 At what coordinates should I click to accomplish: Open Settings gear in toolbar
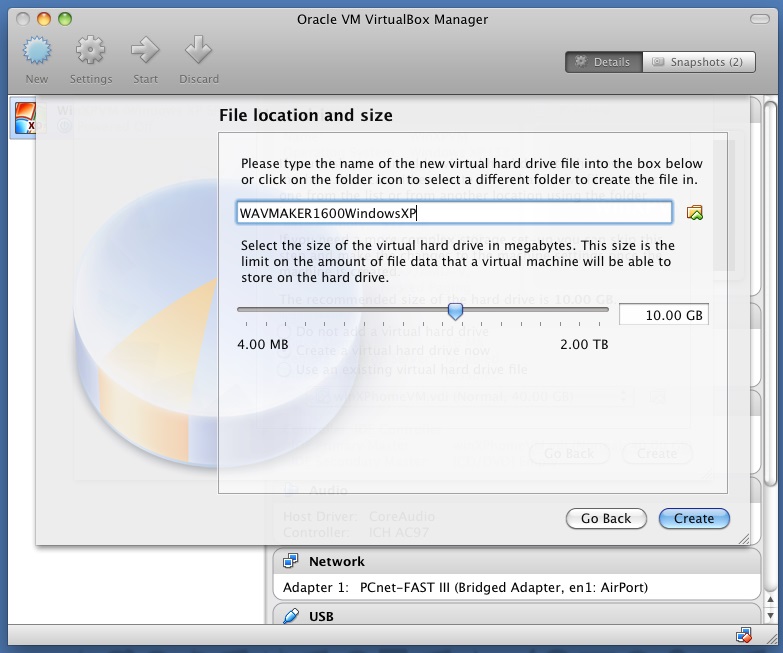90,50
